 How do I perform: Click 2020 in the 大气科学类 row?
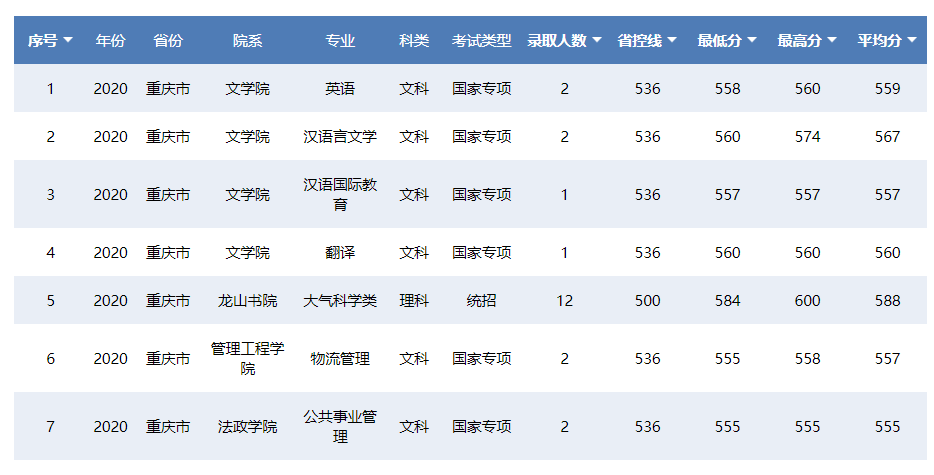pyautogui.click(x=110, y=301)
